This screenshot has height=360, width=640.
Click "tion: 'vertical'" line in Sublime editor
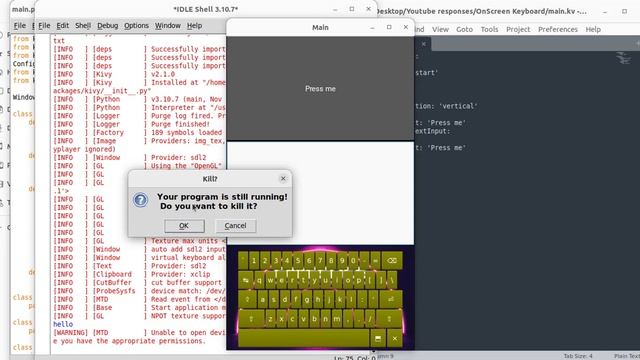click(x=446, y=106)
